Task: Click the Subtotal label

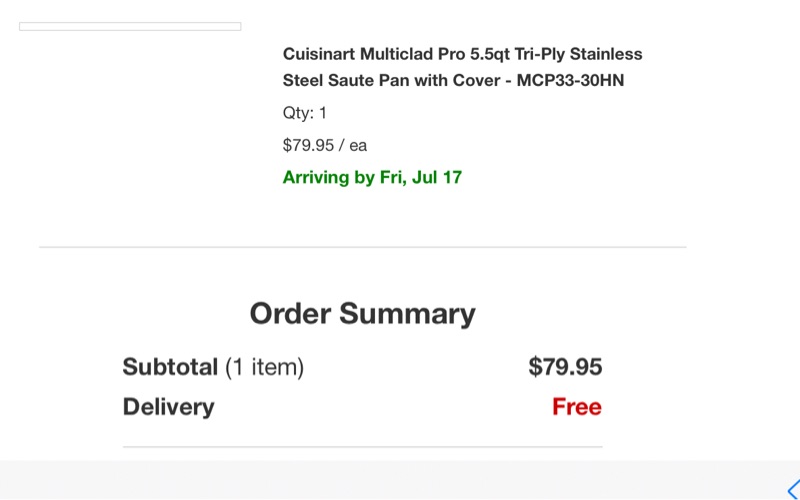Action: (170, 367)
